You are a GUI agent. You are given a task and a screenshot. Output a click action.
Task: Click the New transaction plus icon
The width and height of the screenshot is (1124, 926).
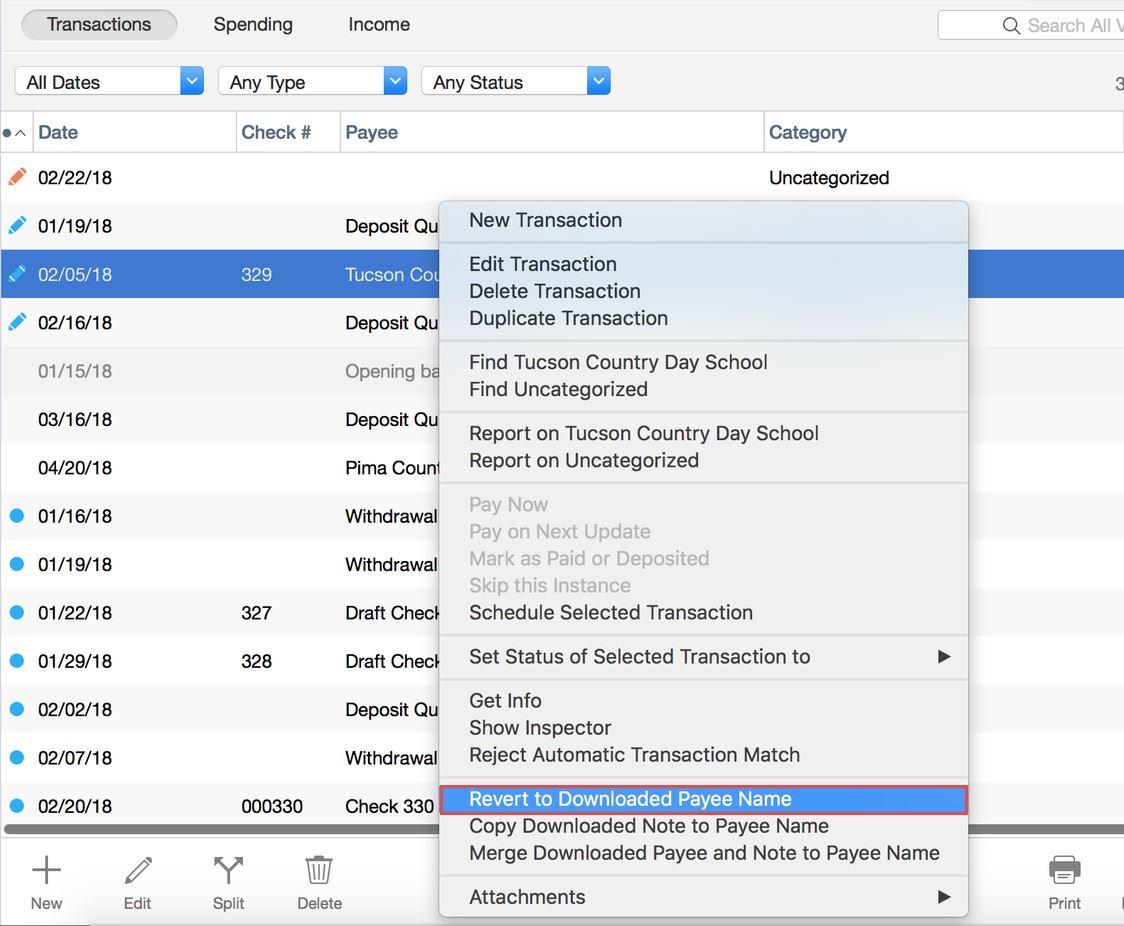[x=46, y=871]
